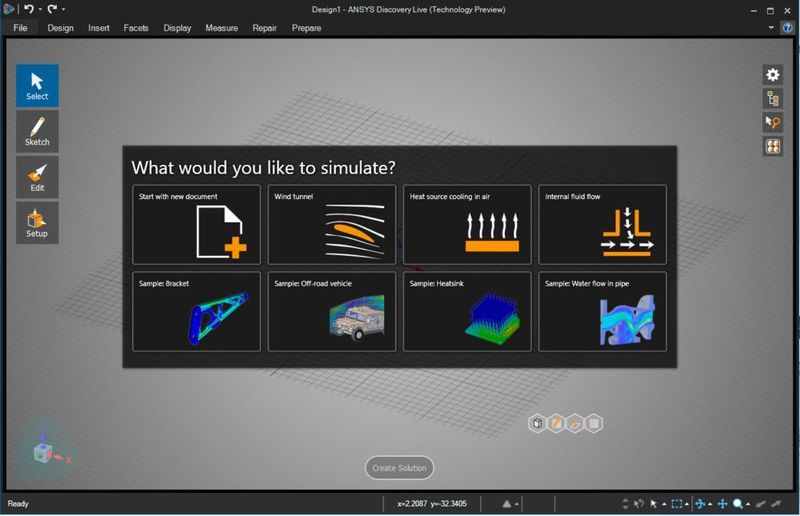The height and width of the screenshot is (516, 800).
Task: Click the ANSYS Discovery application logo icon
Action: [x=9, y=9]
